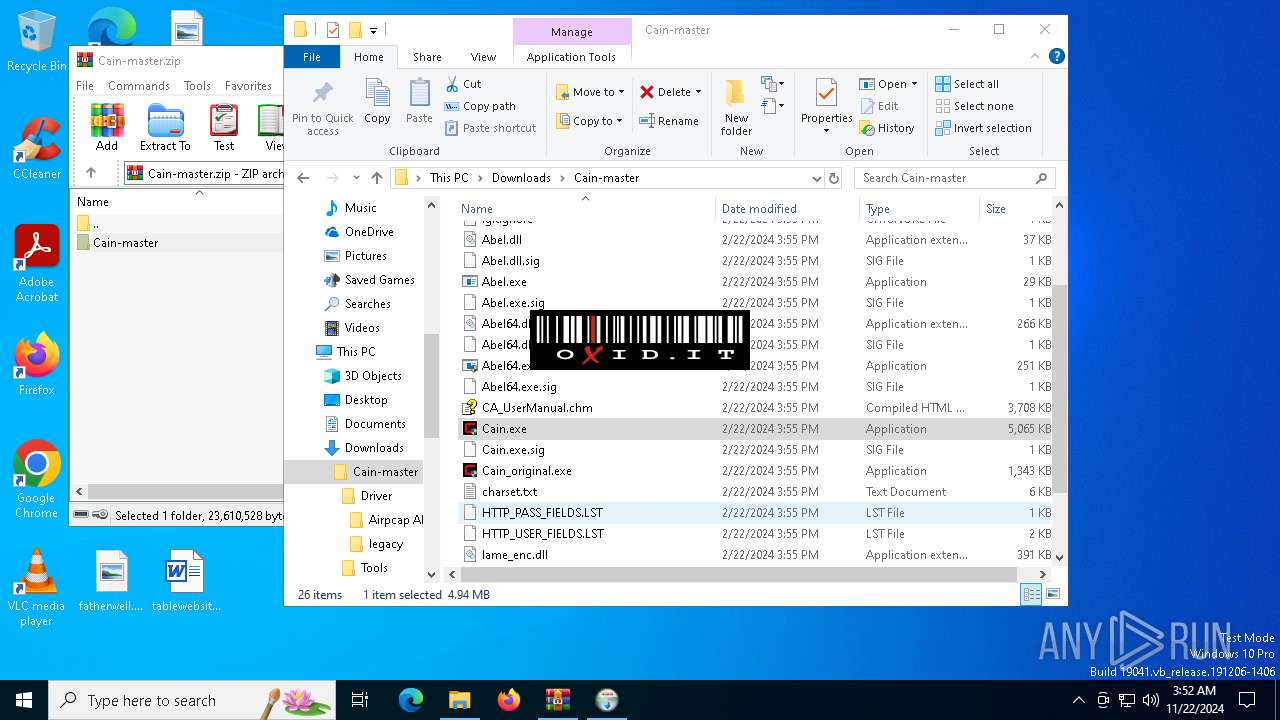
Task: Open WinRAR Commands menu
Action: click(139, 86)
